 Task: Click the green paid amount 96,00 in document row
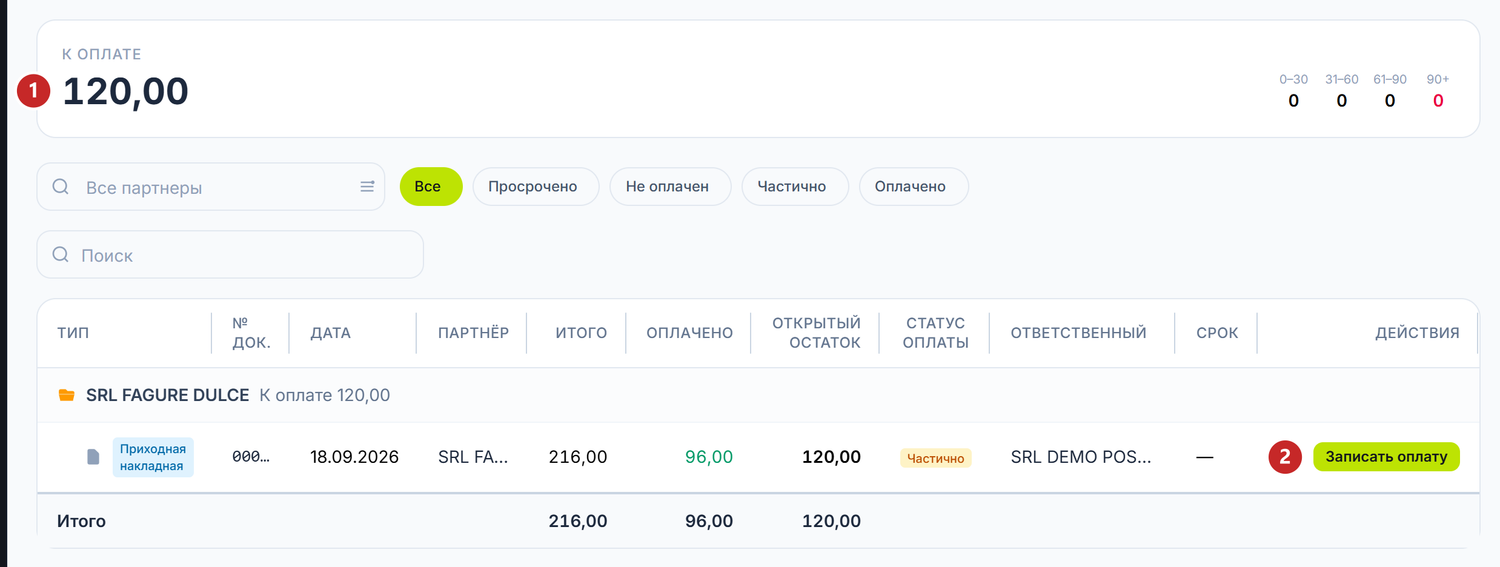[709, 457]
